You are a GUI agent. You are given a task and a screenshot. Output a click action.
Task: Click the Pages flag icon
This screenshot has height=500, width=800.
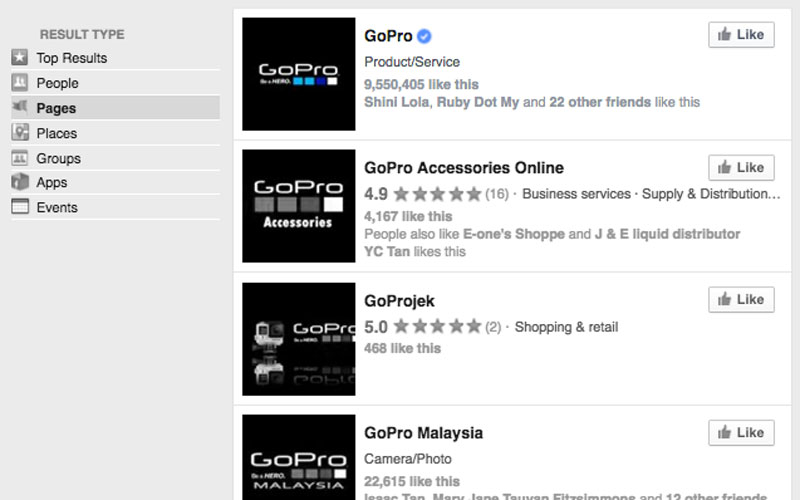tap(20, 107)
